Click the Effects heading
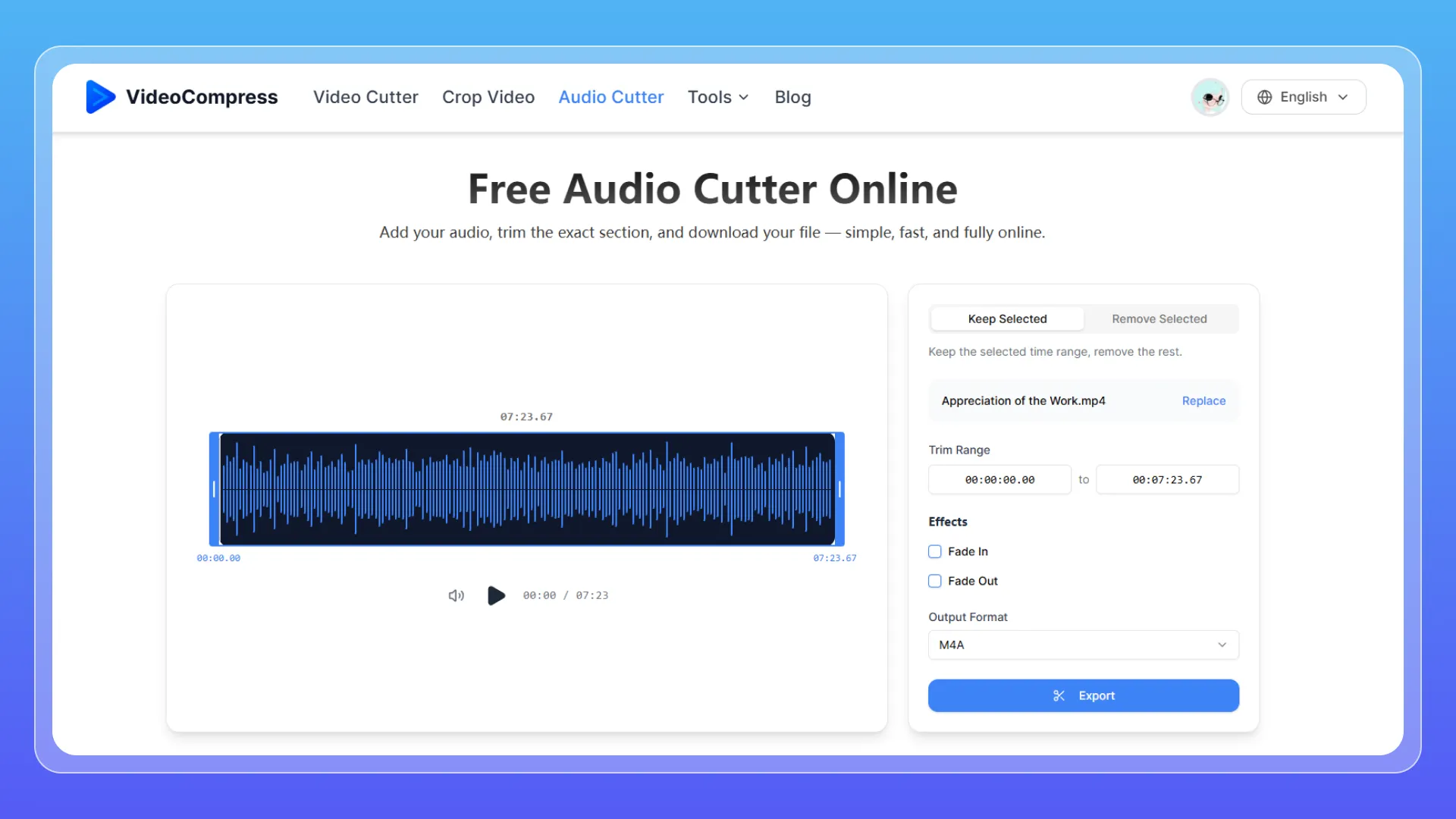The image size is (1456, 819). point(948,522)
